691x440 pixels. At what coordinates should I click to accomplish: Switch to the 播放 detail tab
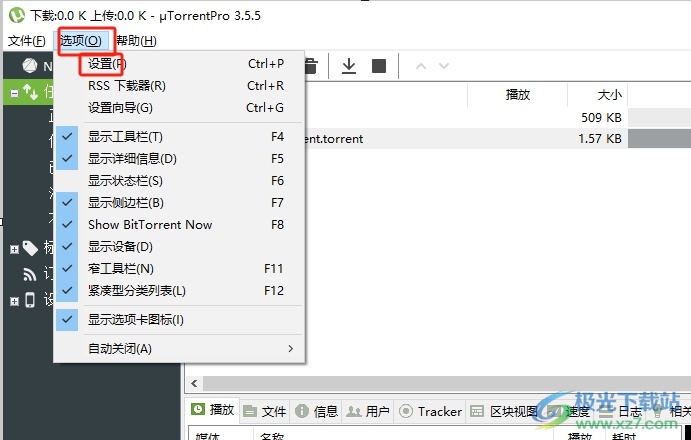click(x=212, y=410)
